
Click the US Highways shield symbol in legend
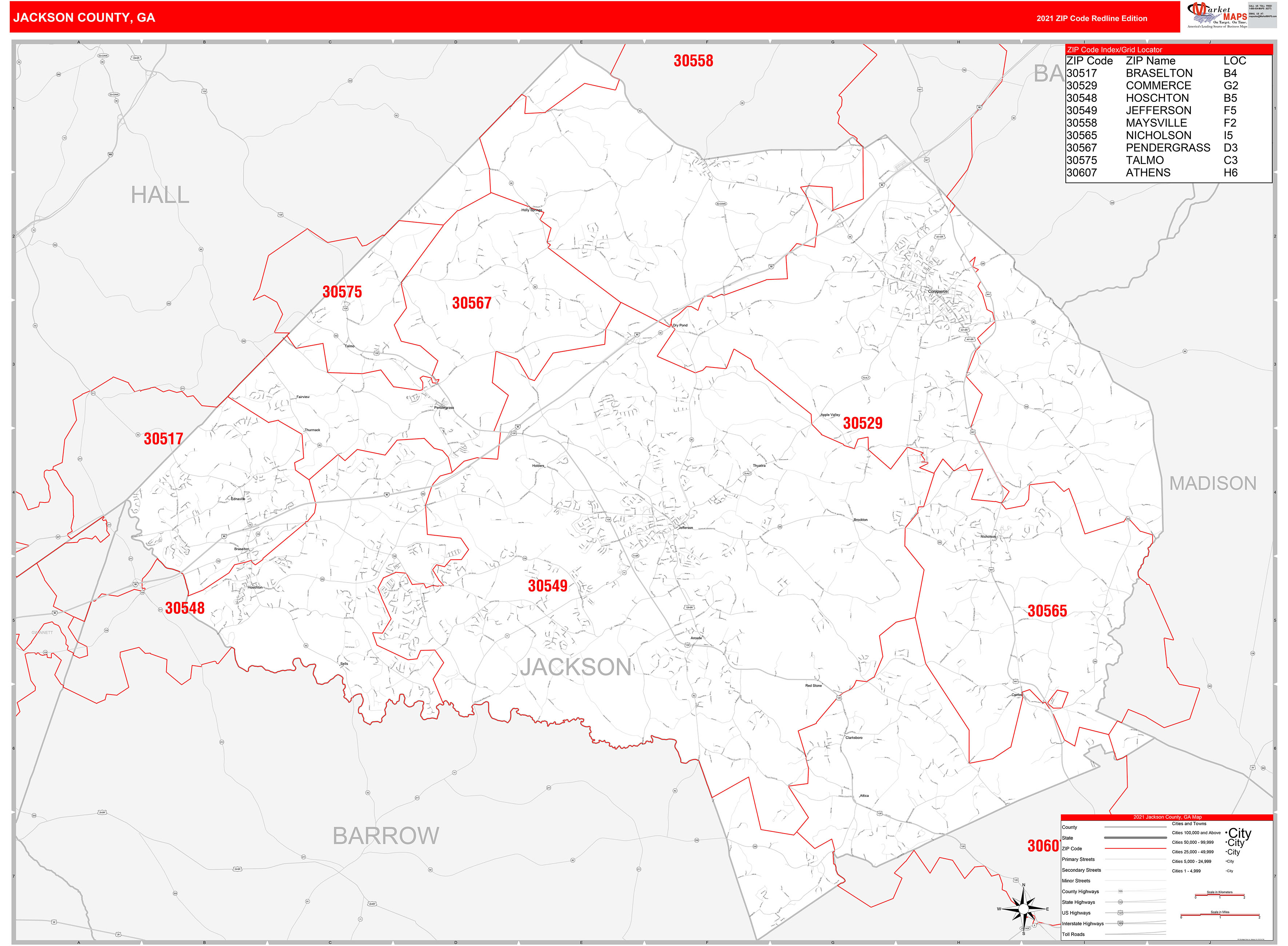1120,913
